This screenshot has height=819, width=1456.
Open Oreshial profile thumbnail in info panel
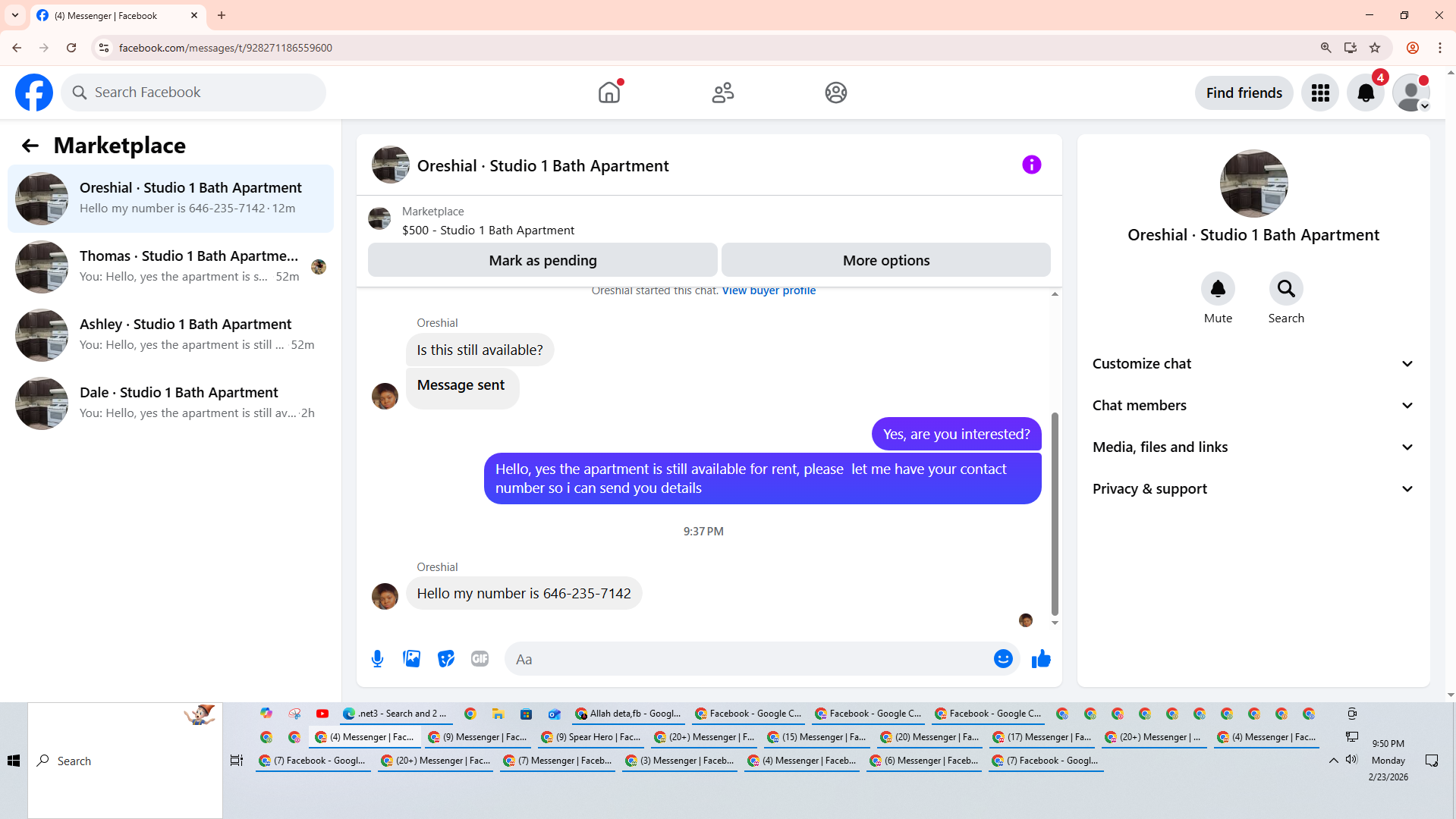pyautogui.click(x=1253, y=184)
